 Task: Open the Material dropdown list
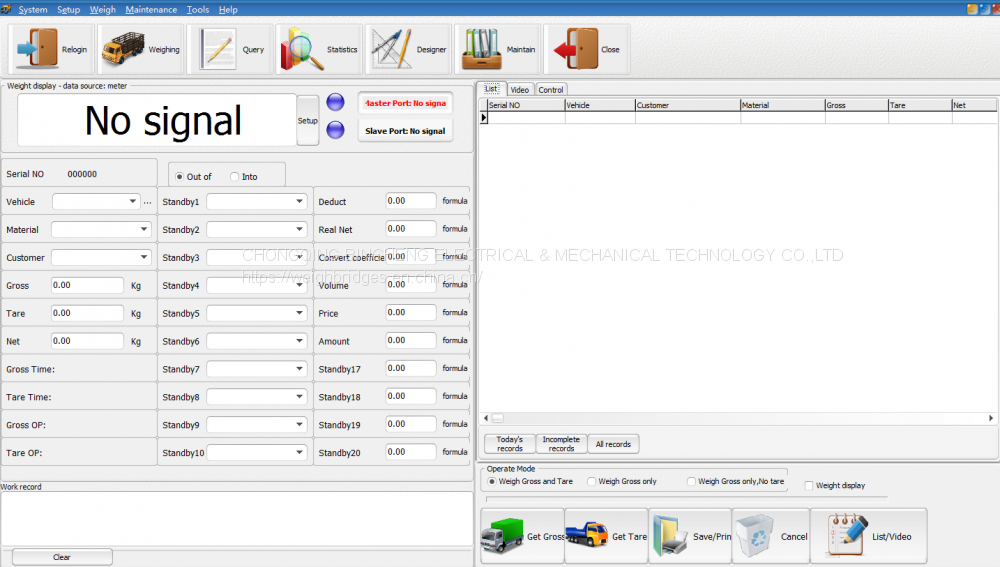(144, 230)
